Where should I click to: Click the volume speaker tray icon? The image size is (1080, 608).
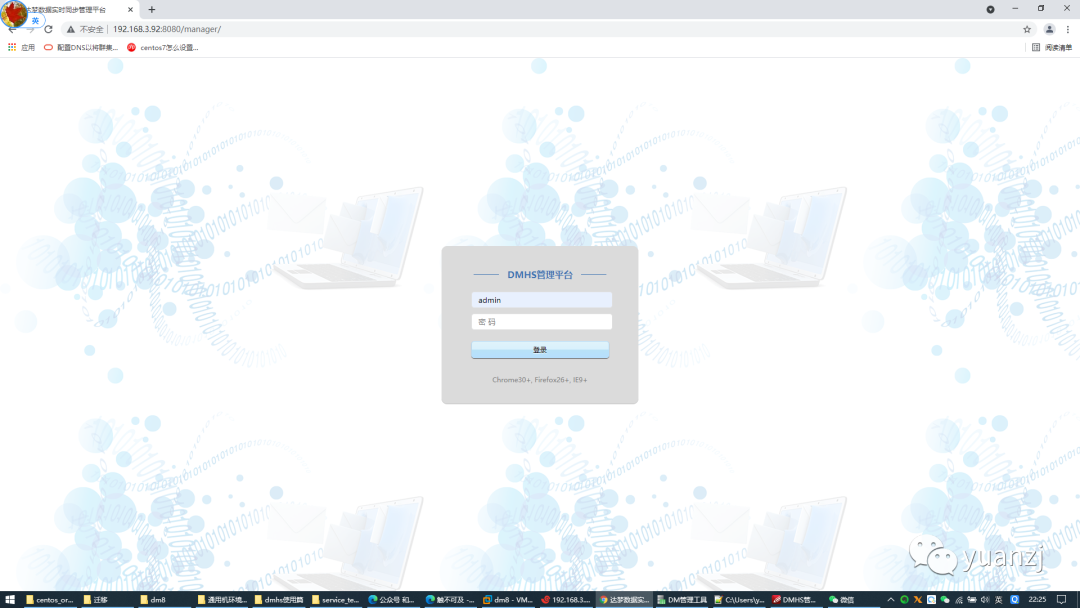pyautogui.click(x=985, y=600)
